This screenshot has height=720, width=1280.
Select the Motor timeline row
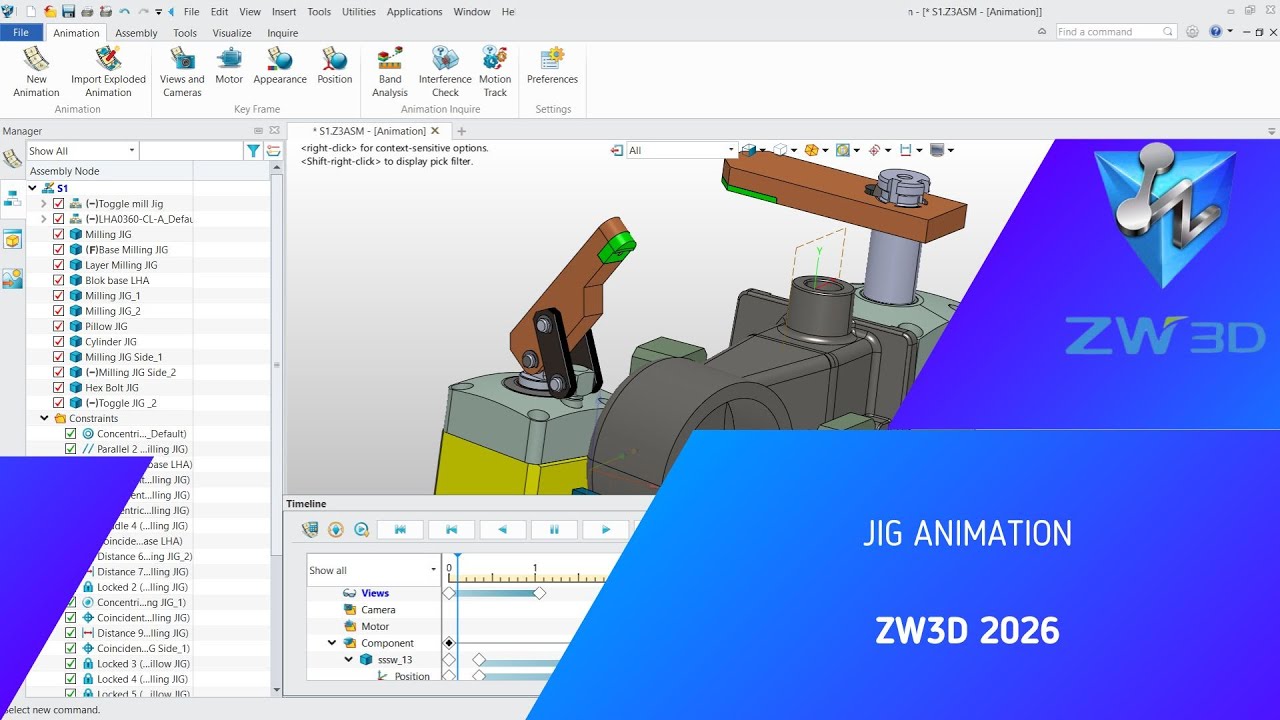point(375,626)
